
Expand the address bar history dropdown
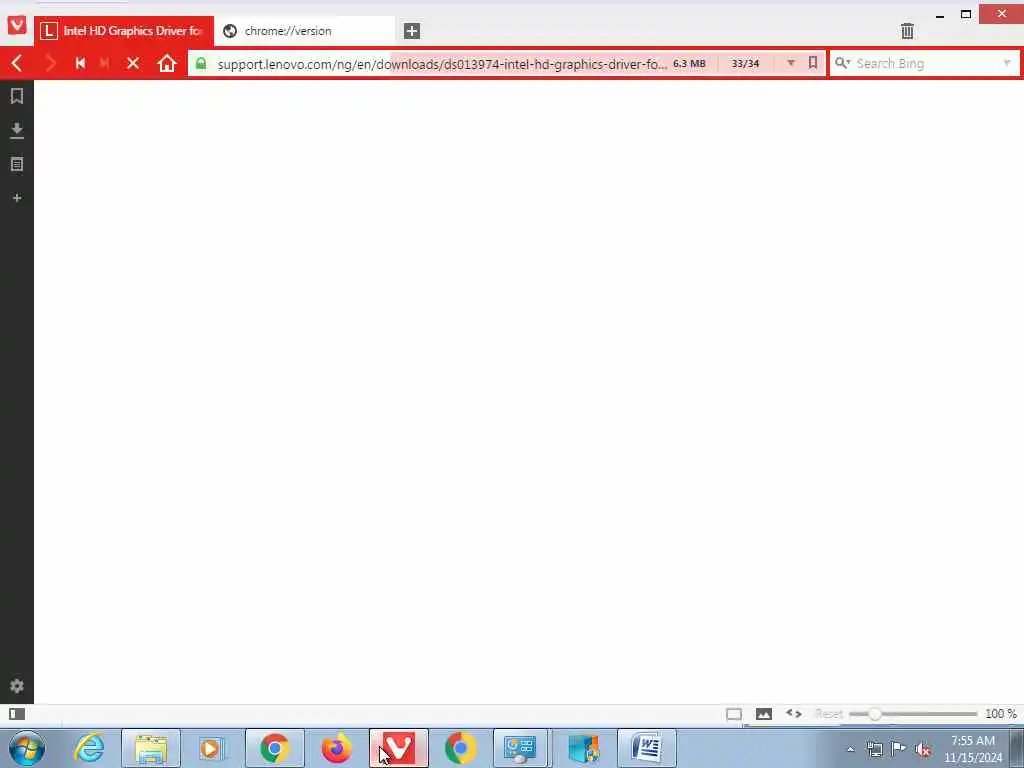pyautogui.click(x=791, y=63)
